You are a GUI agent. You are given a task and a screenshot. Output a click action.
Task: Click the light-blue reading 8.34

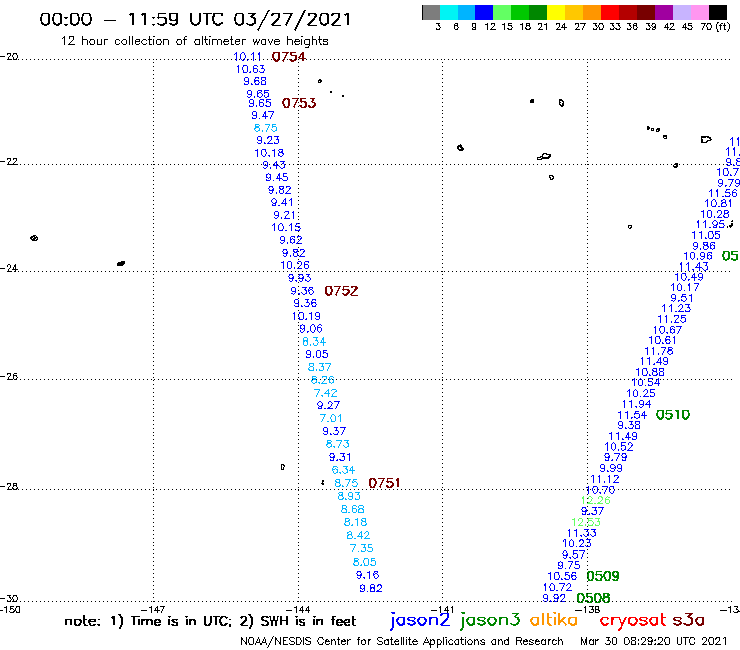(314, 342)
